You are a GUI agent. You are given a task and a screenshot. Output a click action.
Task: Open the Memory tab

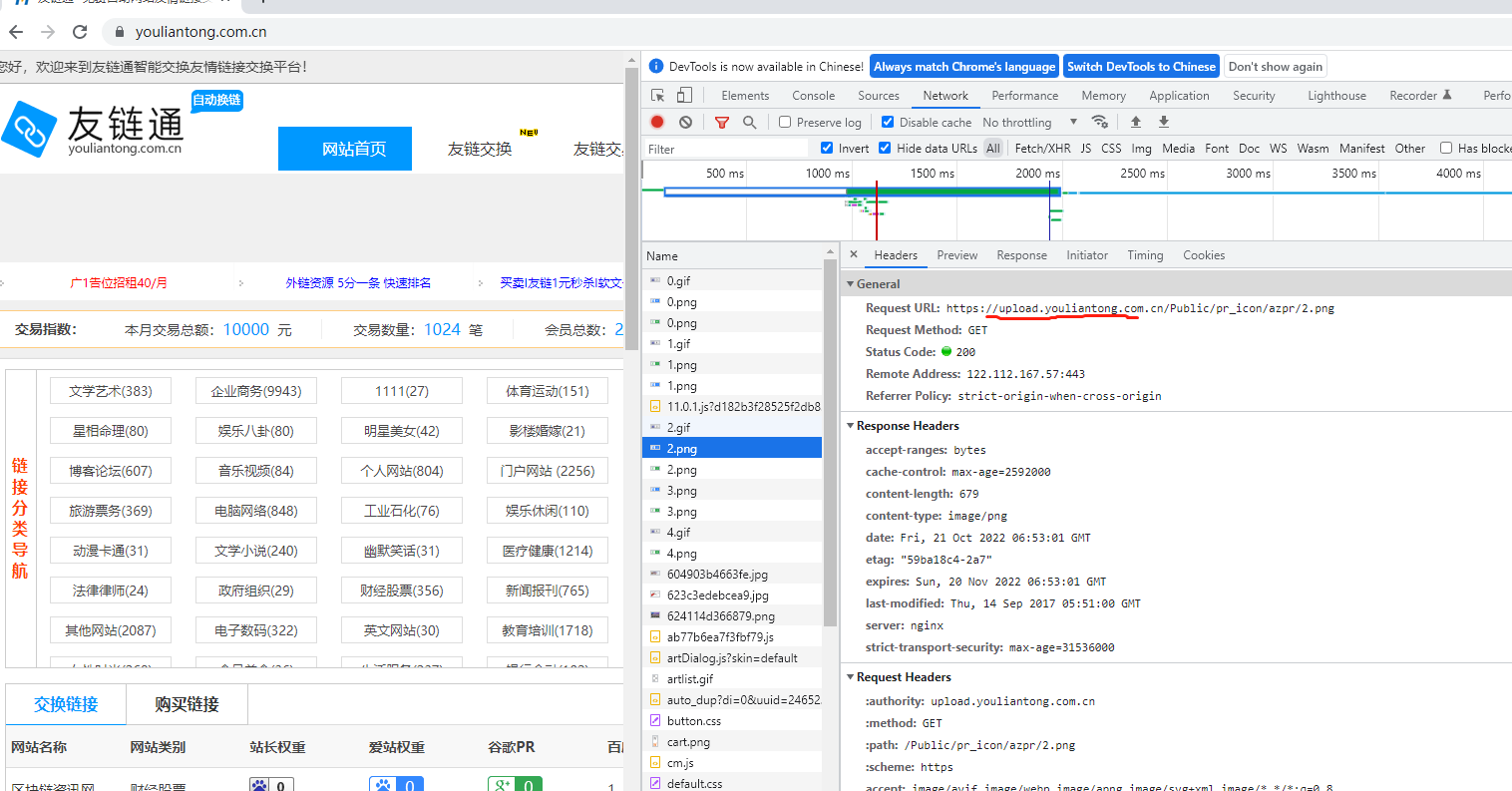(x=1103, y=96)
